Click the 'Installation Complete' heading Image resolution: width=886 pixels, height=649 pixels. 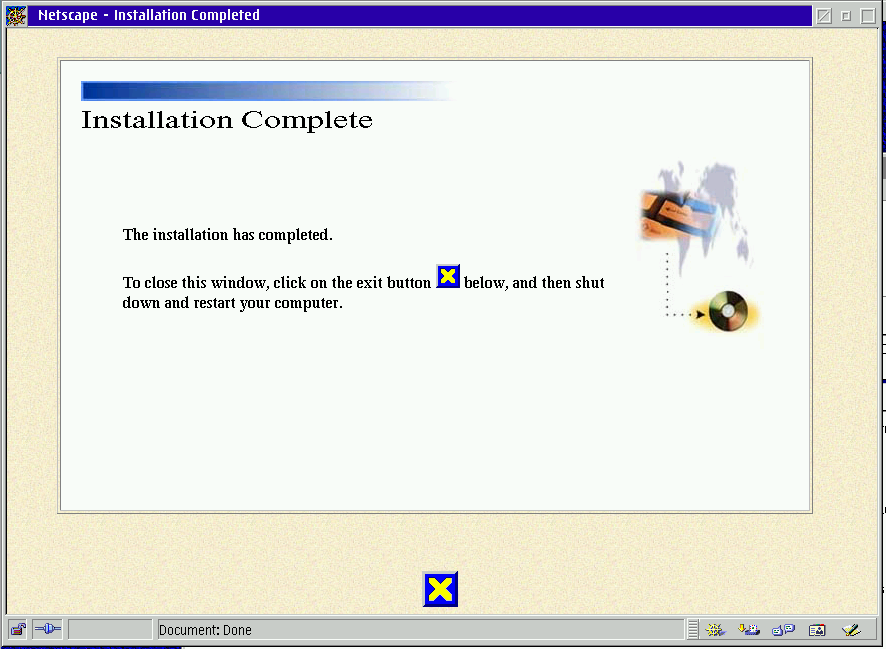227,120
